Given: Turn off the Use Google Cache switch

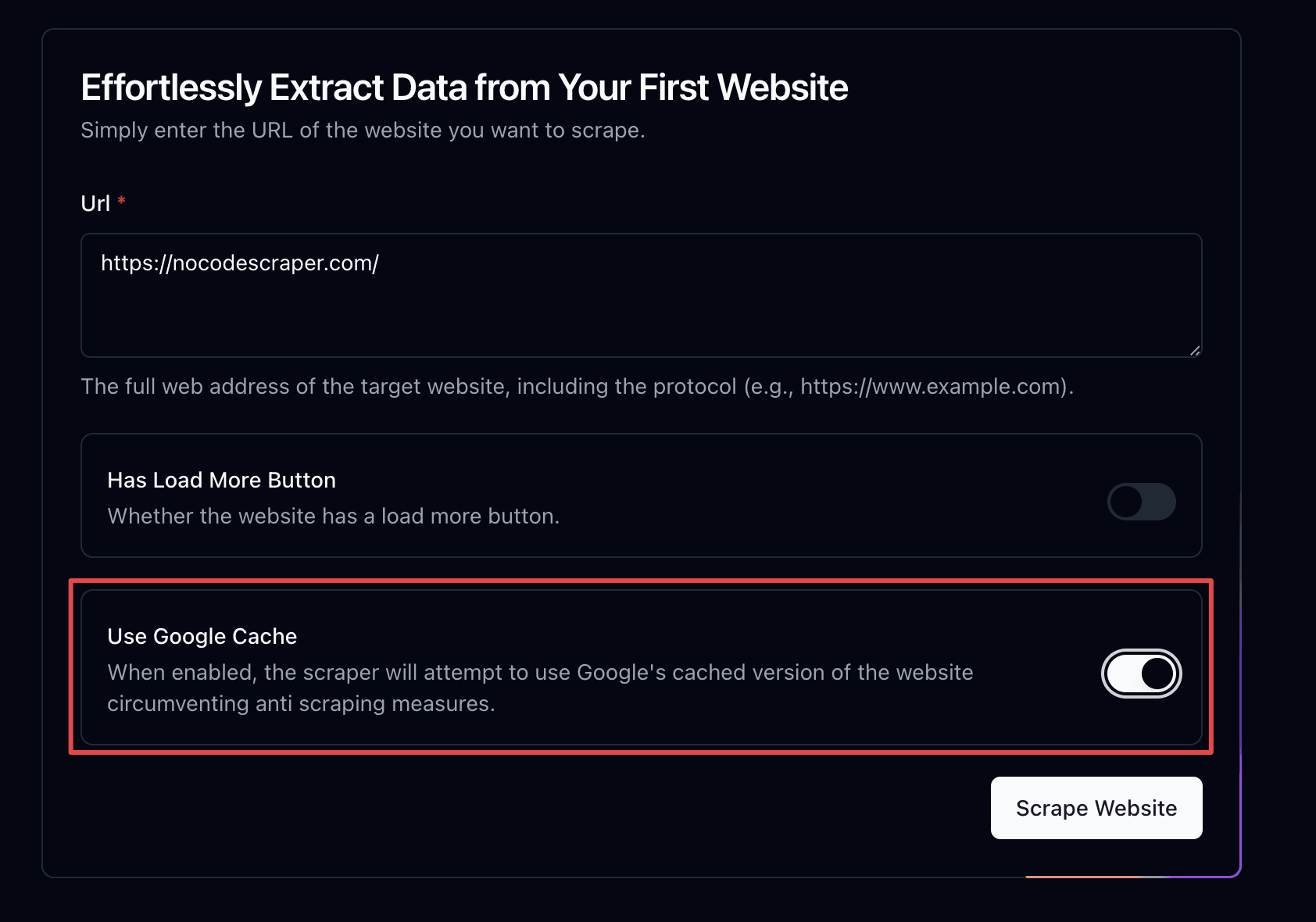Looking at the screenshot, I should click(x=1141, y=674).
